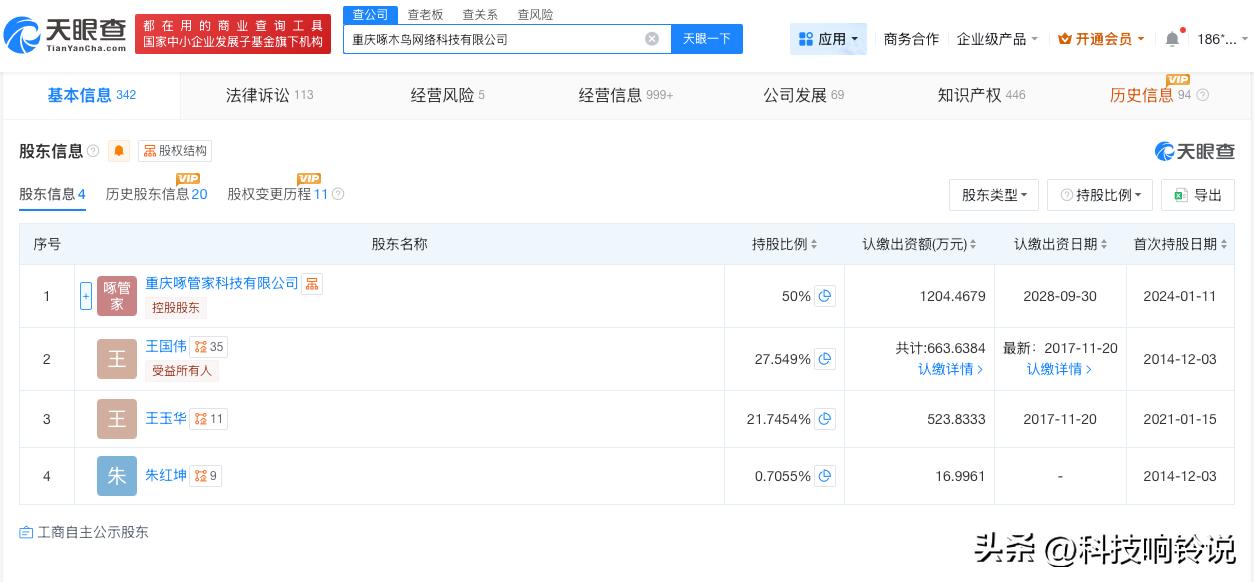Click help icon beside 历史信息 94 tab
This screenshot has height=582, width=1254.
click(x=1202, y=95)
